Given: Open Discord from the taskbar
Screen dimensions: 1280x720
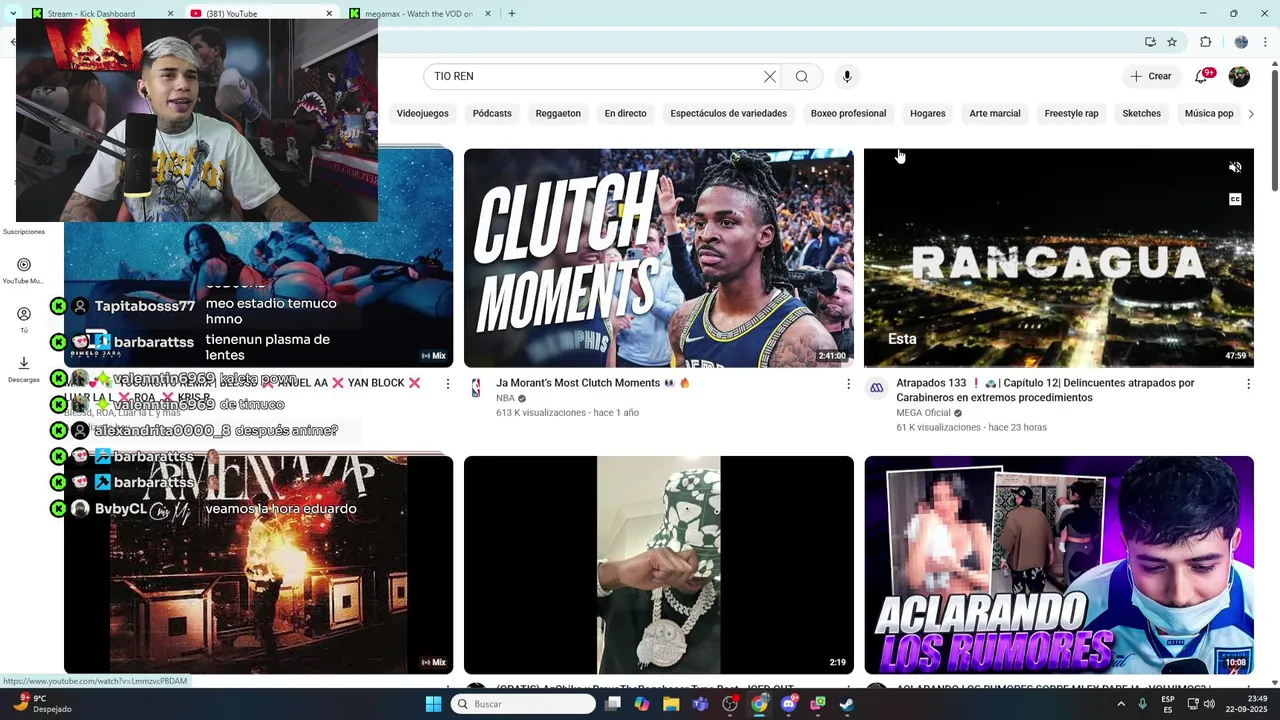Looking at the screenshot, I should click(789, 704).
